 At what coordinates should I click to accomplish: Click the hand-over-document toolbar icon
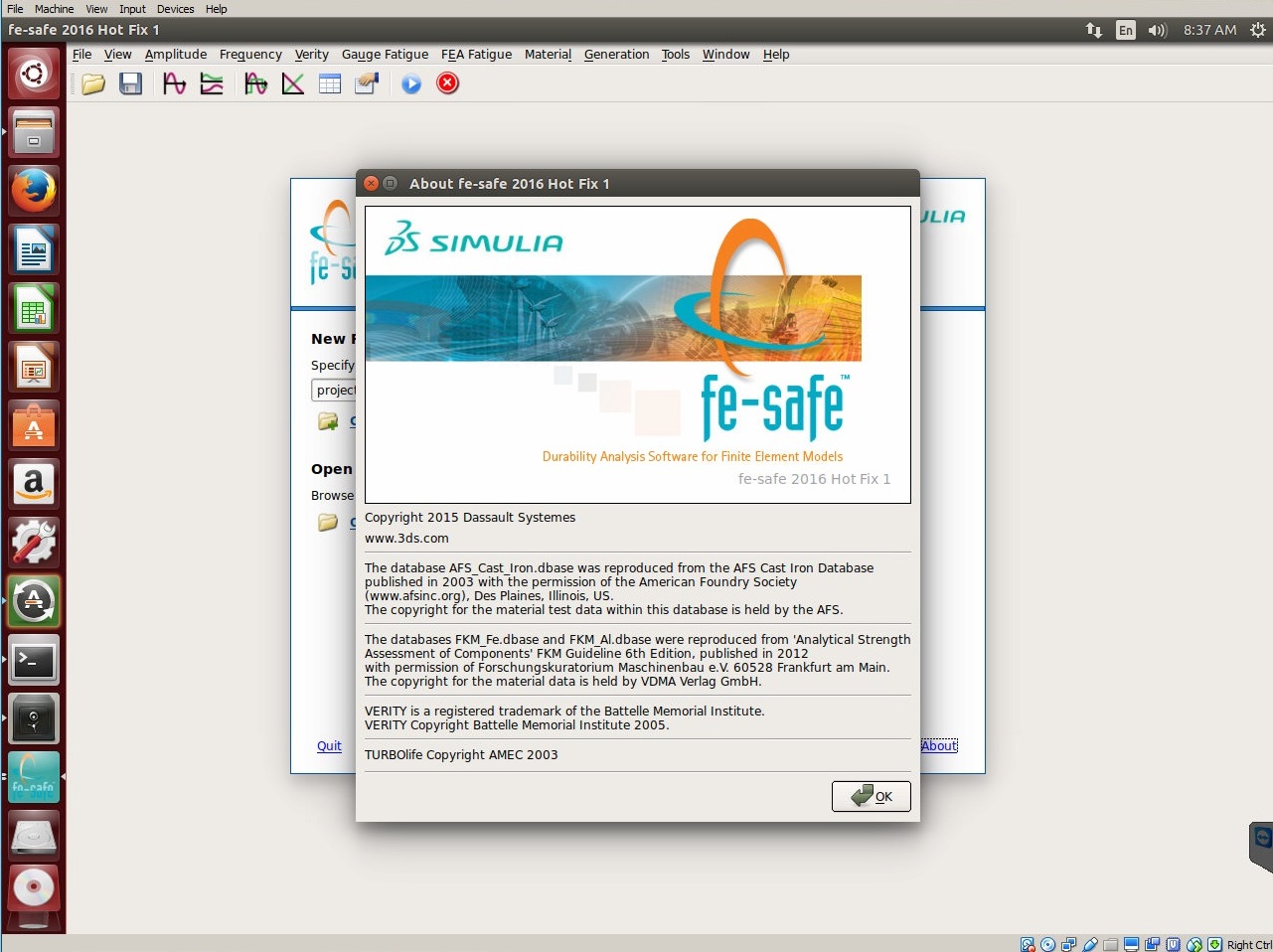(367, 84)
